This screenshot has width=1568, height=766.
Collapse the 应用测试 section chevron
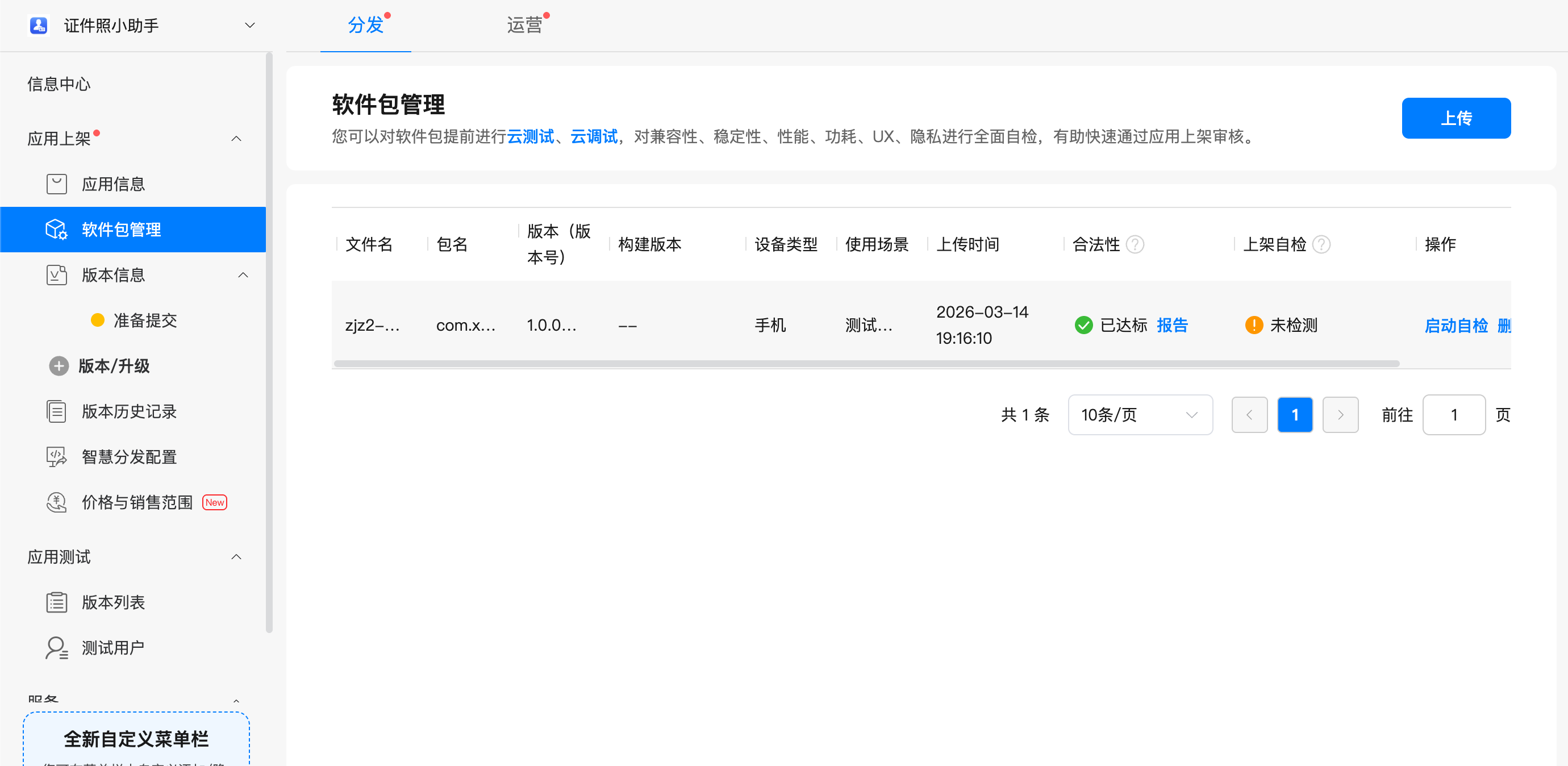(x=236, y=557)
